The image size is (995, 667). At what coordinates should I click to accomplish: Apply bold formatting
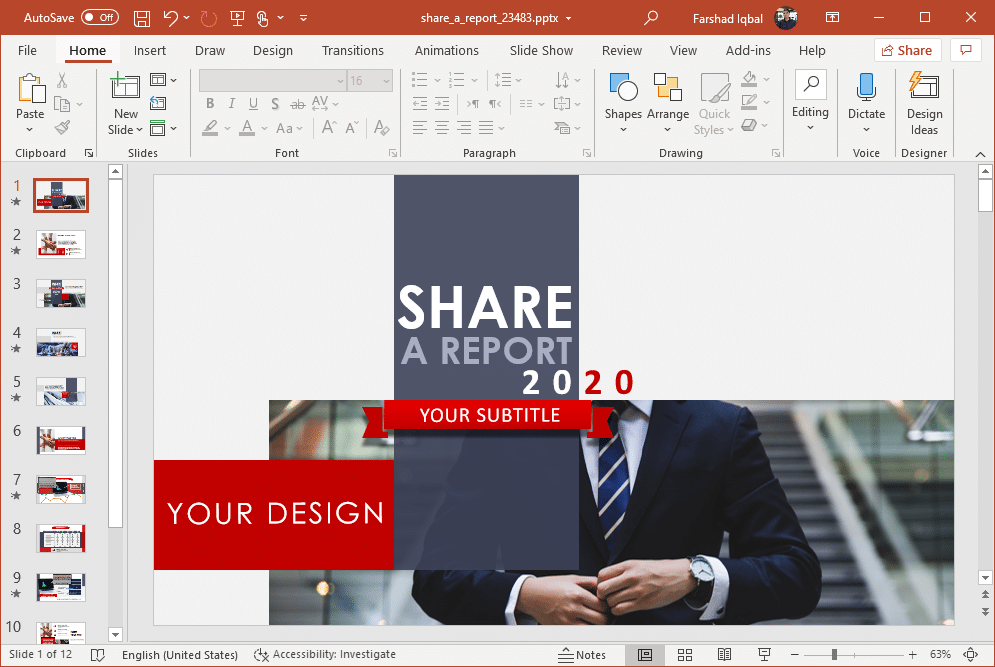(210, 103)
